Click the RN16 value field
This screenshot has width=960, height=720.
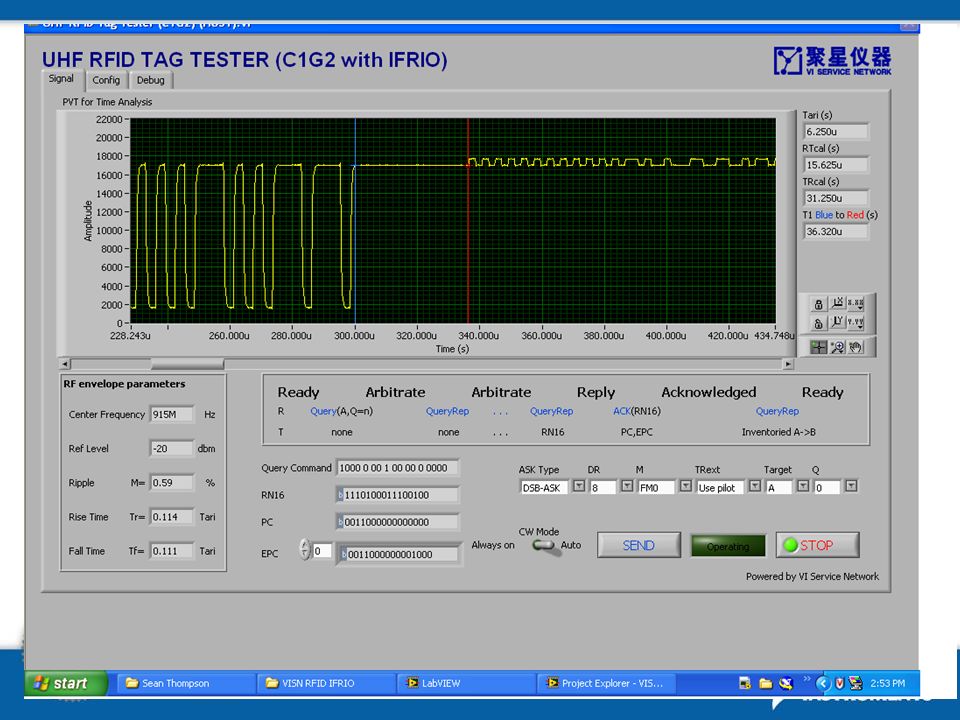(397, 495)
